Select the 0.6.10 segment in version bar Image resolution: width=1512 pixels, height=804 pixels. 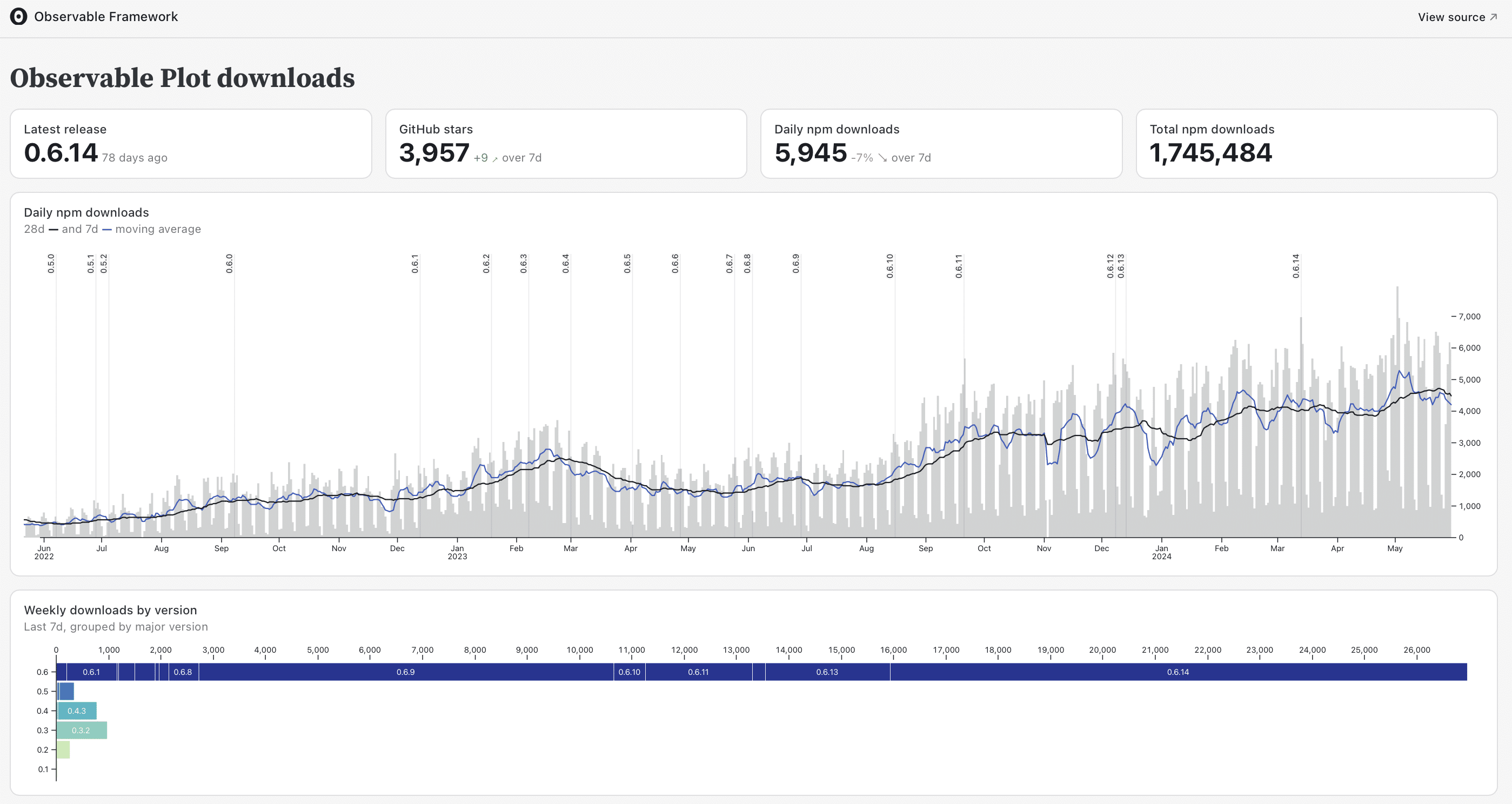coord(629,672)
